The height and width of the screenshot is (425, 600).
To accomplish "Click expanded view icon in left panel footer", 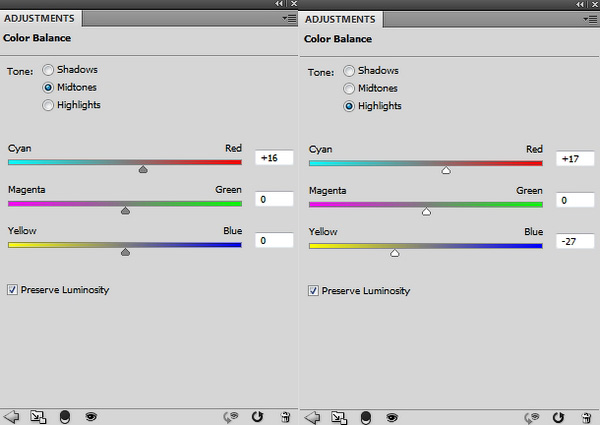I will point(38,417).
